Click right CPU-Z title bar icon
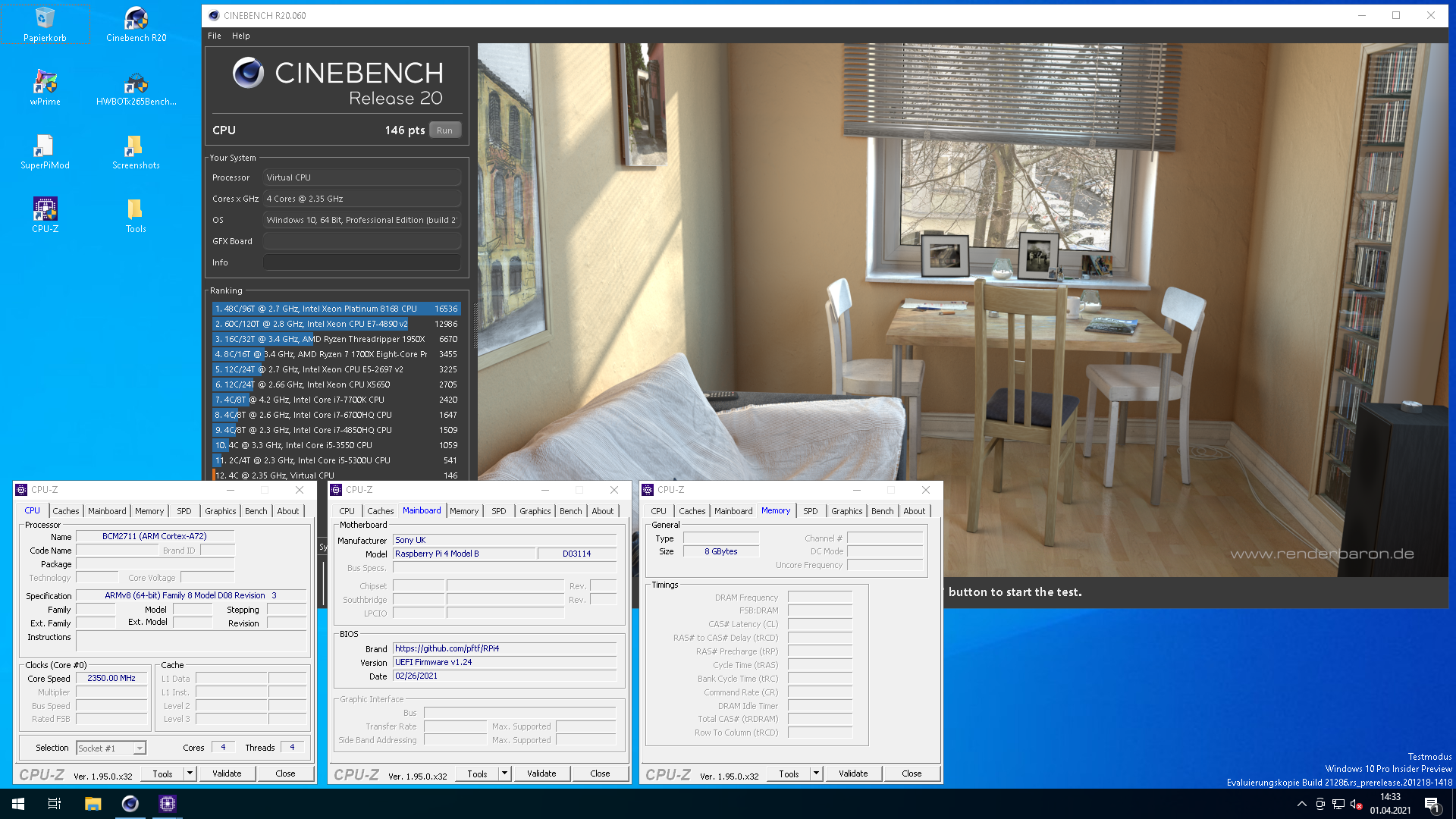1456x819 pixels. coord(648,490)
